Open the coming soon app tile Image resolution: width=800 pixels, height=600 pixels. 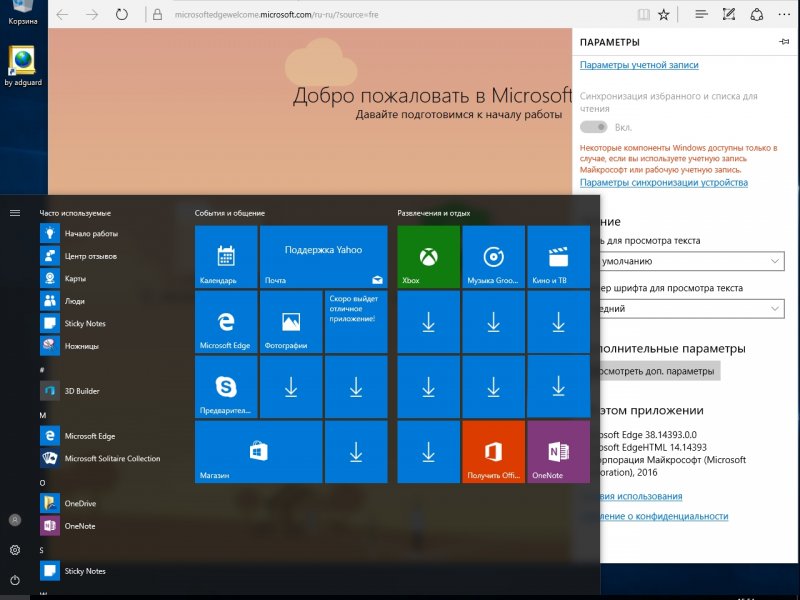[x=356, y=322]
